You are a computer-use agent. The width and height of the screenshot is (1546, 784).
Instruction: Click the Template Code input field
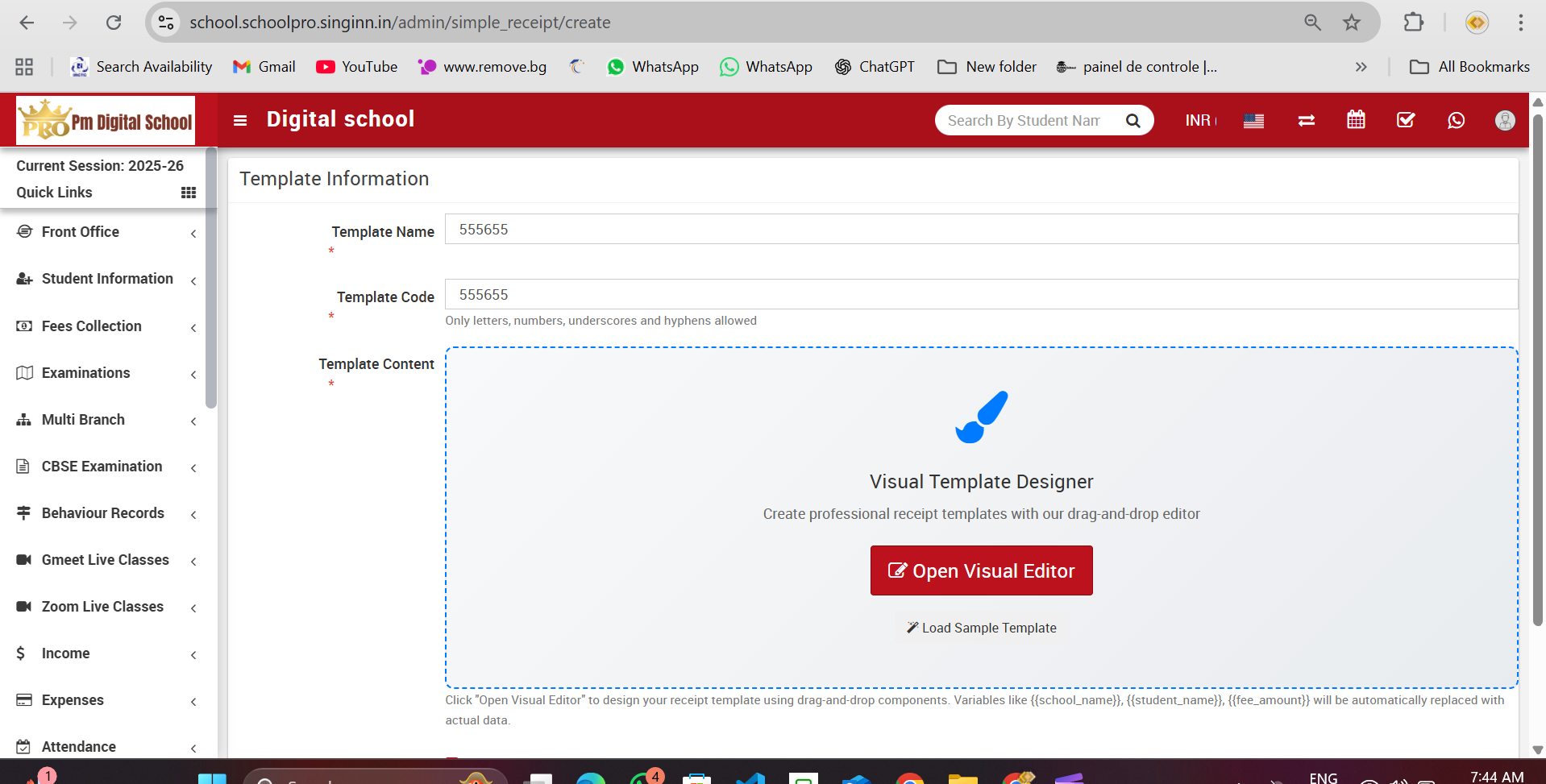coord(980,295)
